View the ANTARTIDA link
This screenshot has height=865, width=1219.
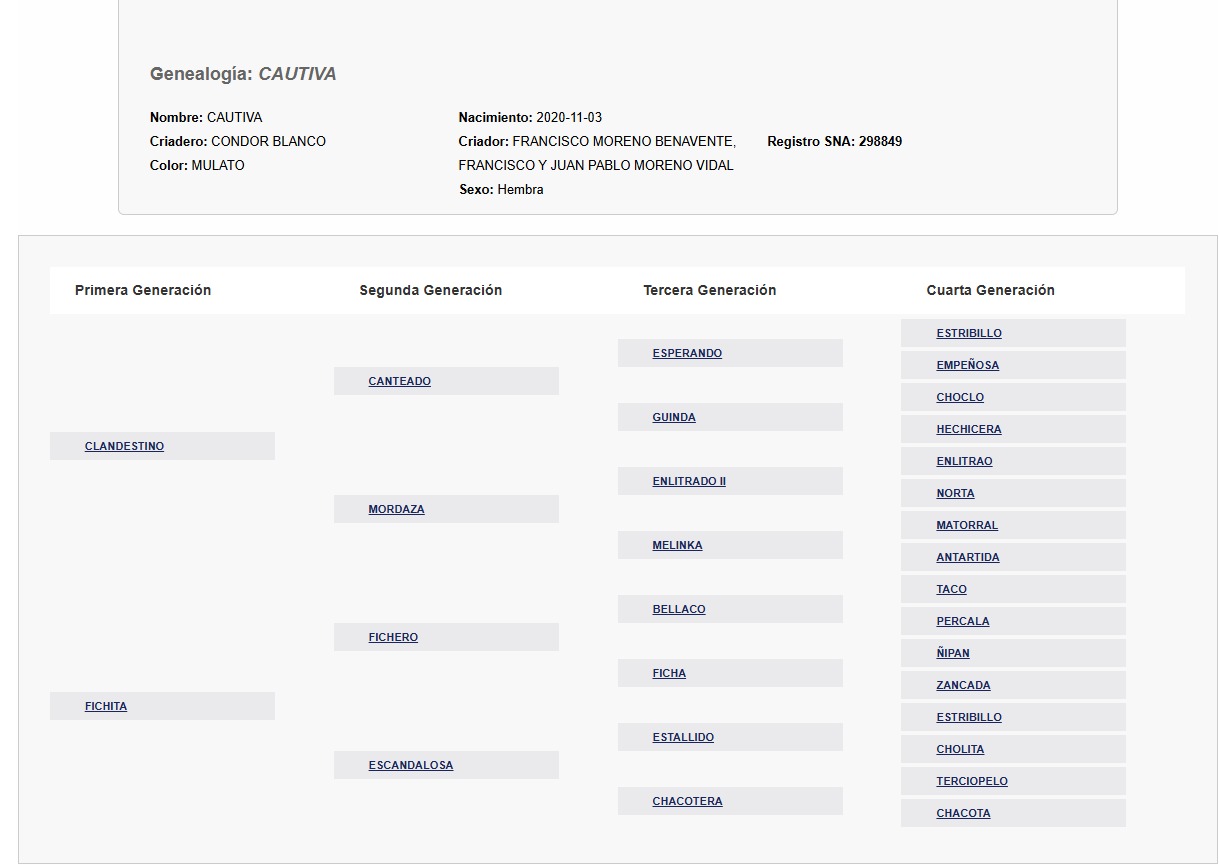(x=967, y=558)
